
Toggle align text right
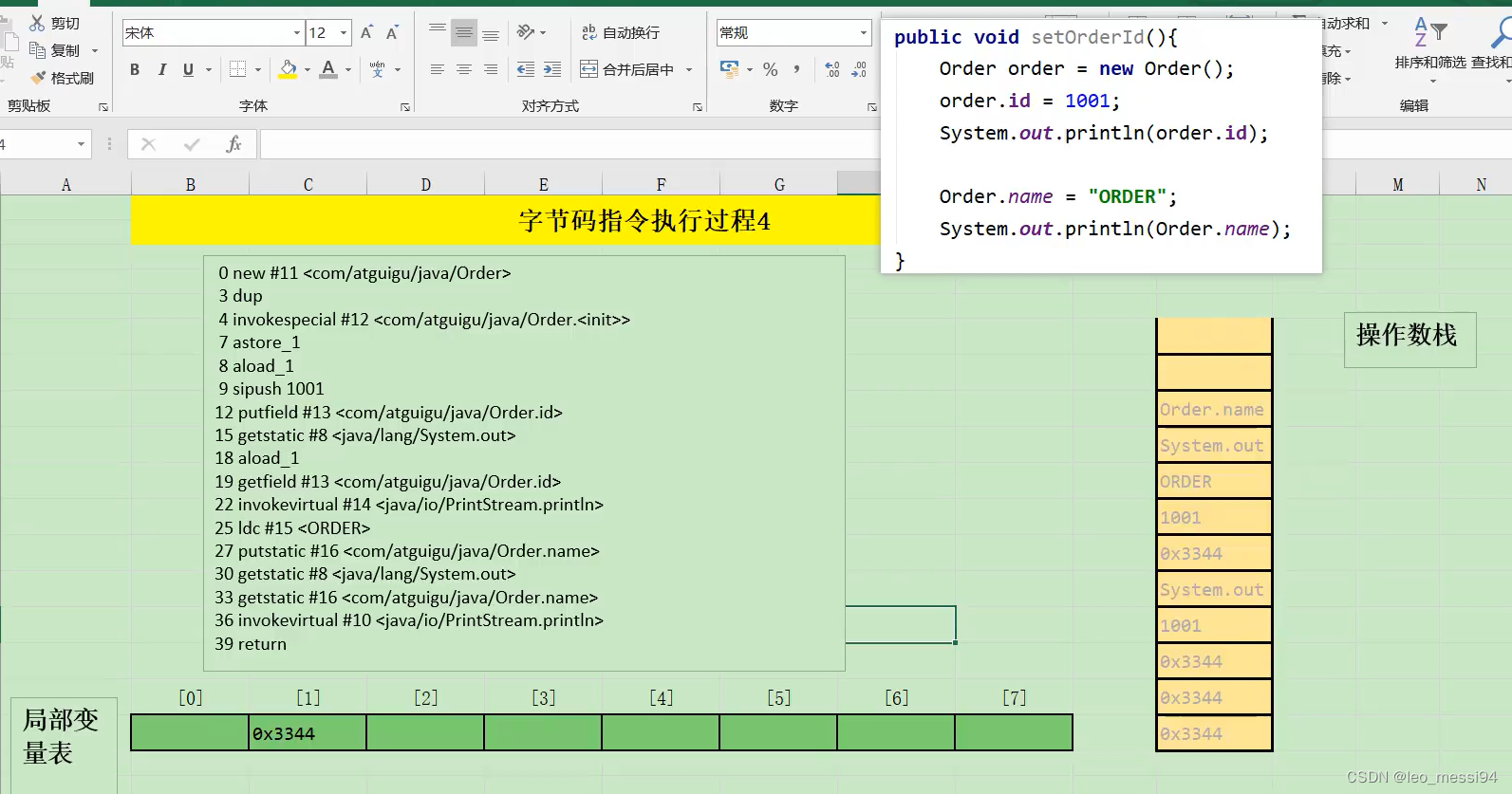(491, 69)
